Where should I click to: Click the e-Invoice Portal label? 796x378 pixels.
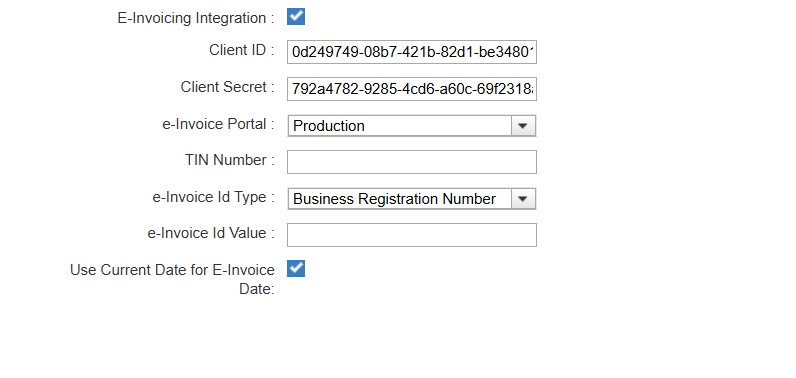pyautogui.click(x=218, y=124)
